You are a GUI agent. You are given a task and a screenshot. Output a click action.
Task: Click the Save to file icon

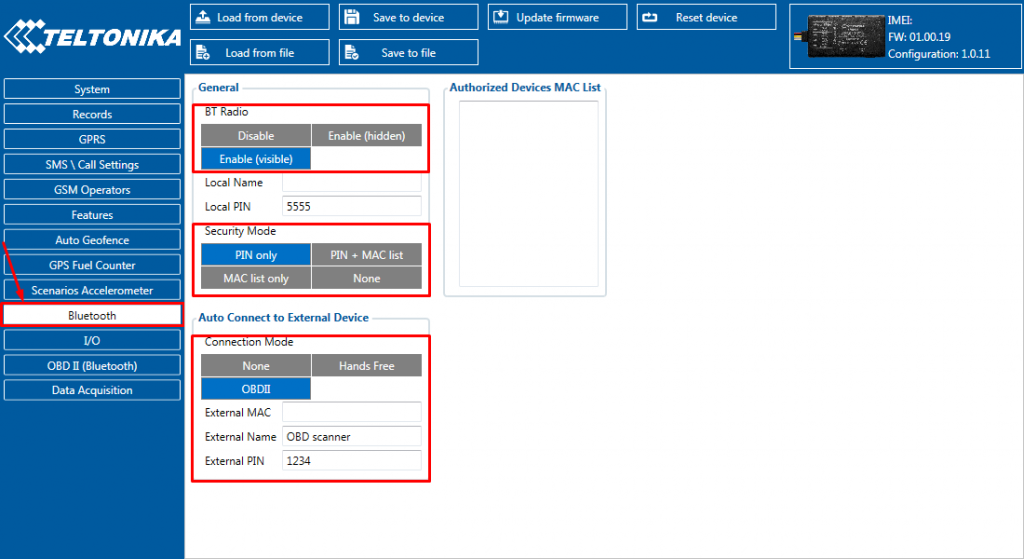point(352,53)
